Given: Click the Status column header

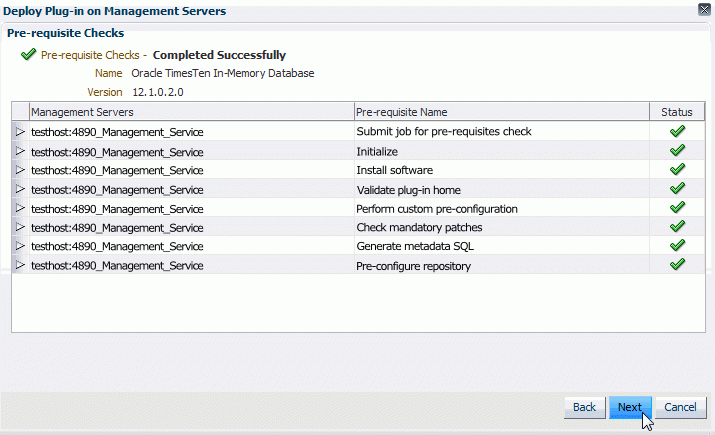Looking at the screenshot, I should click(677, 112).
